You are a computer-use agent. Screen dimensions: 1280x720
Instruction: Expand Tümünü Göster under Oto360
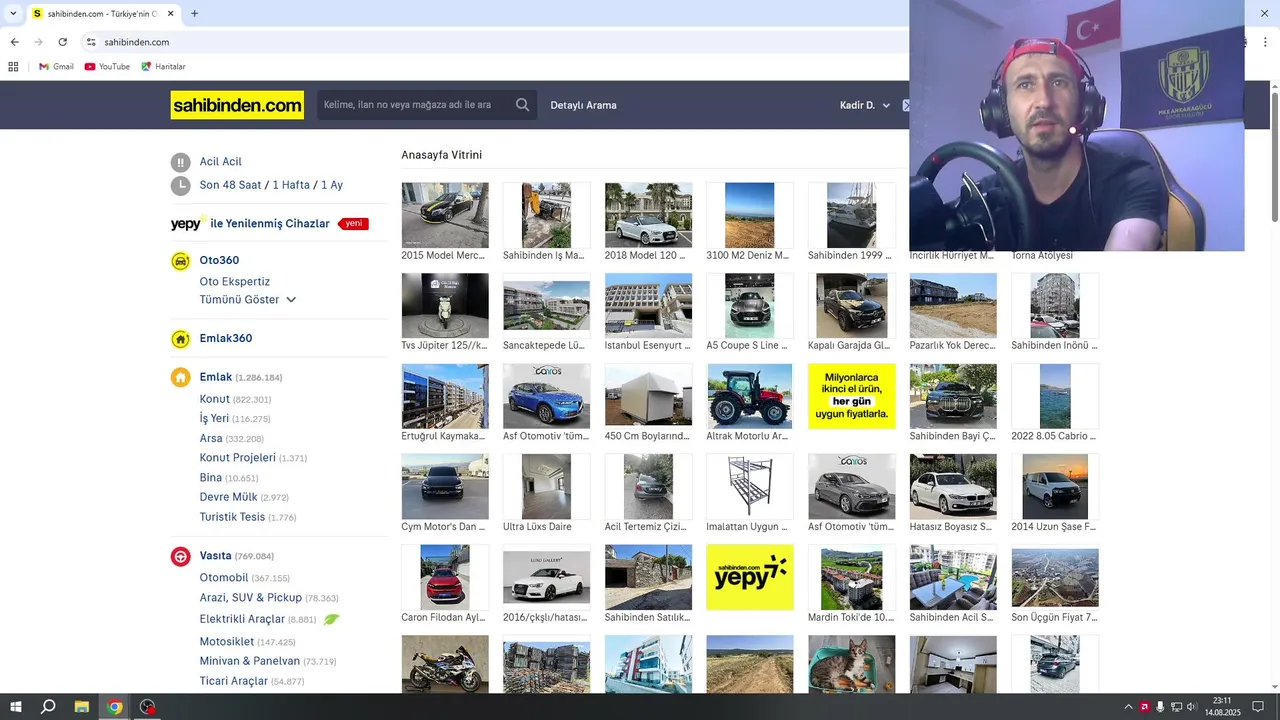(248, 300)
